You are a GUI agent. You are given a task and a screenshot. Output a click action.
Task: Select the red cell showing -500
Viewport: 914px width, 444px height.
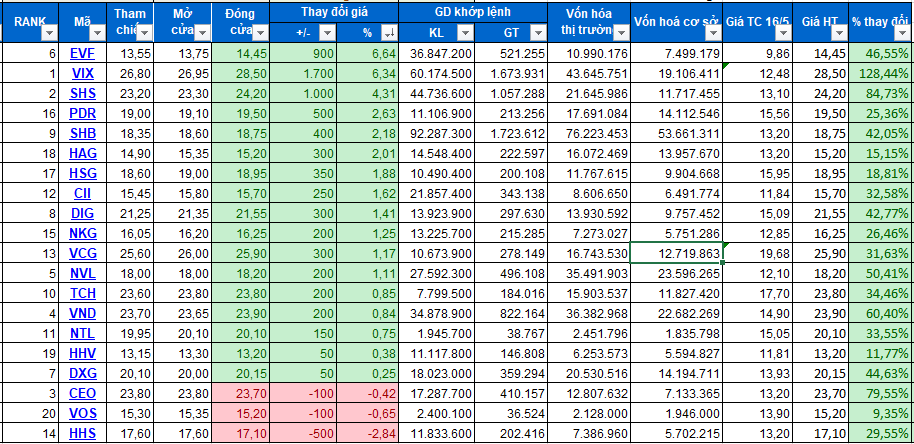[x=303, y=434]
